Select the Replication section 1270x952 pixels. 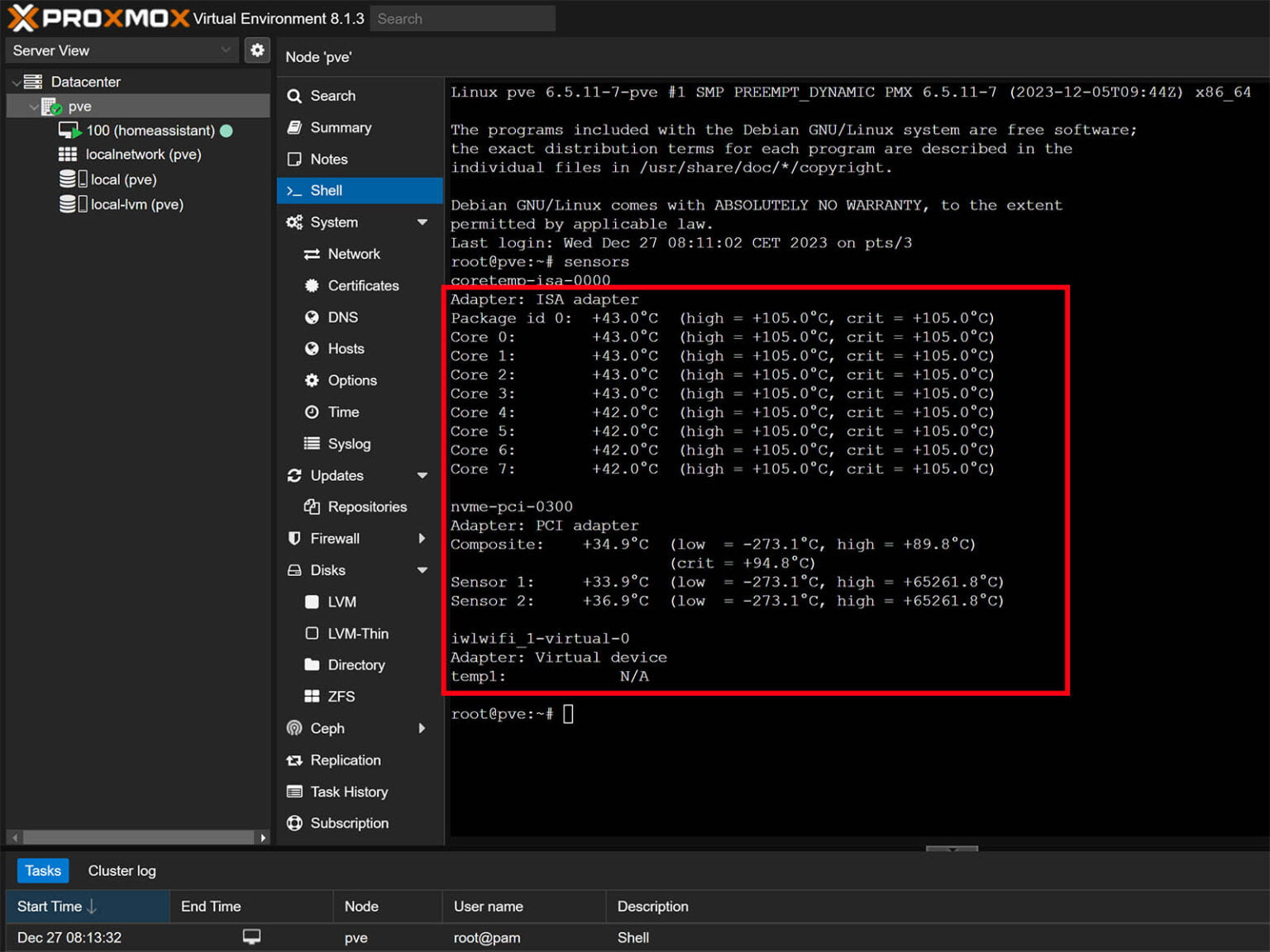pyautogui.click(x=346, y=760)
